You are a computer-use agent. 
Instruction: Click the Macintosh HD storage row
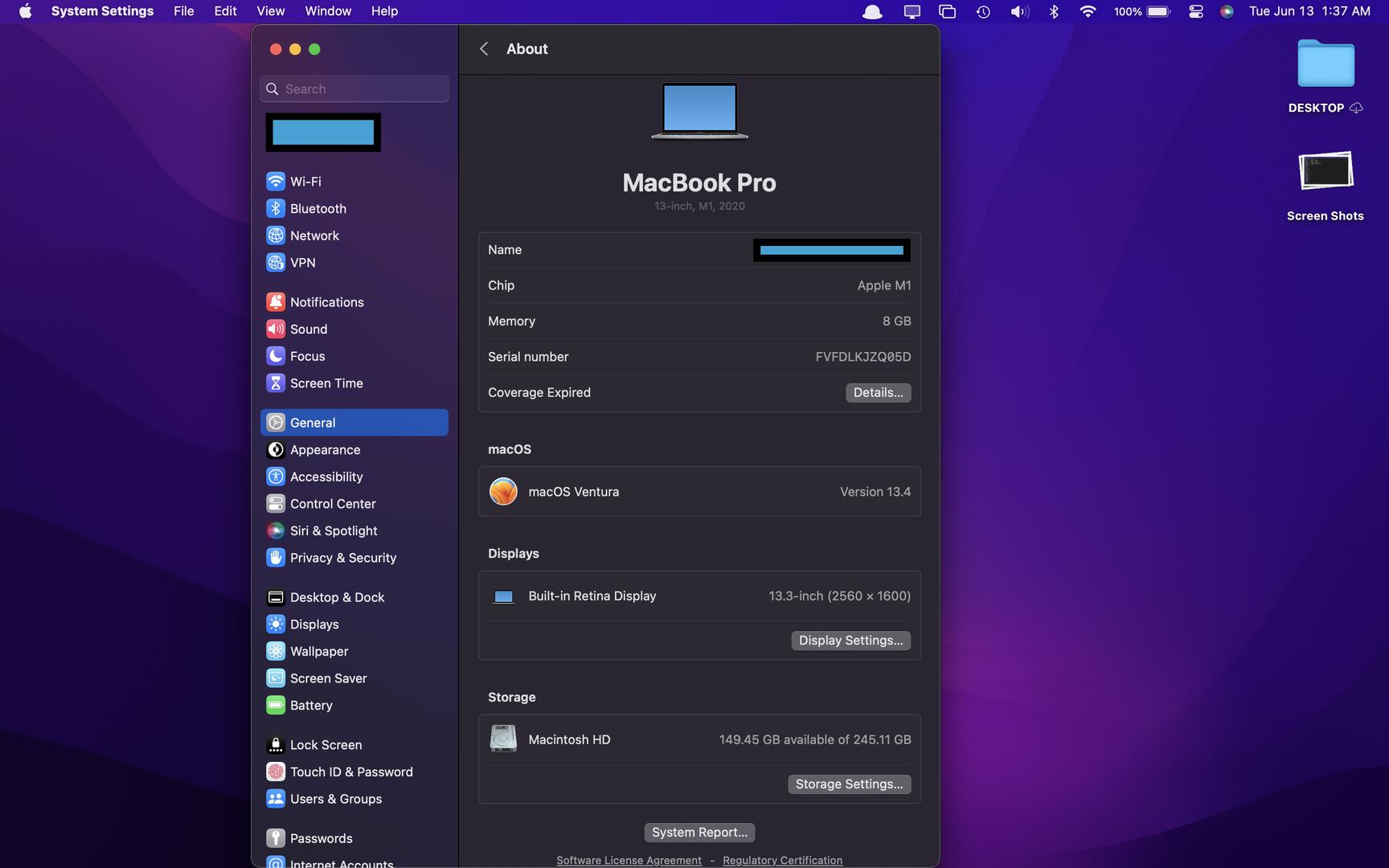699,739
